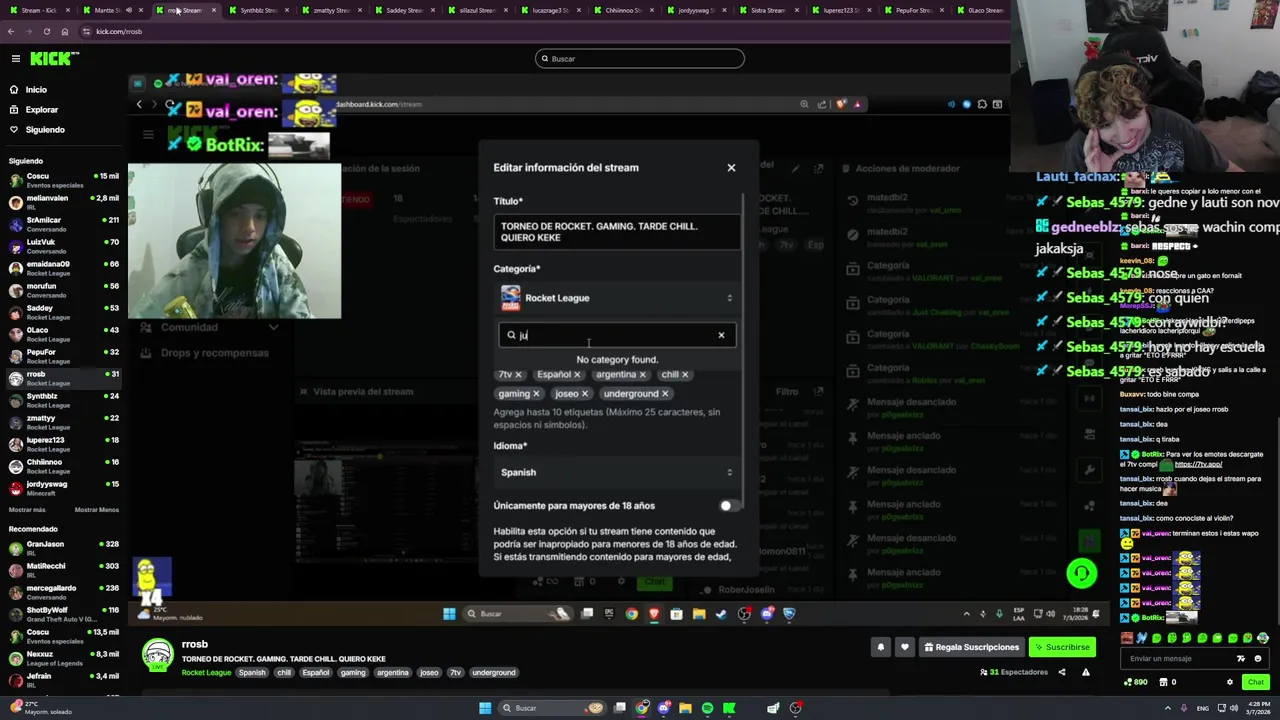Image resolution: width=1280 pixels, height=720 pixels.
Task: Remove the Español tag
Action: pyautogui.click(x=577, y=375)
